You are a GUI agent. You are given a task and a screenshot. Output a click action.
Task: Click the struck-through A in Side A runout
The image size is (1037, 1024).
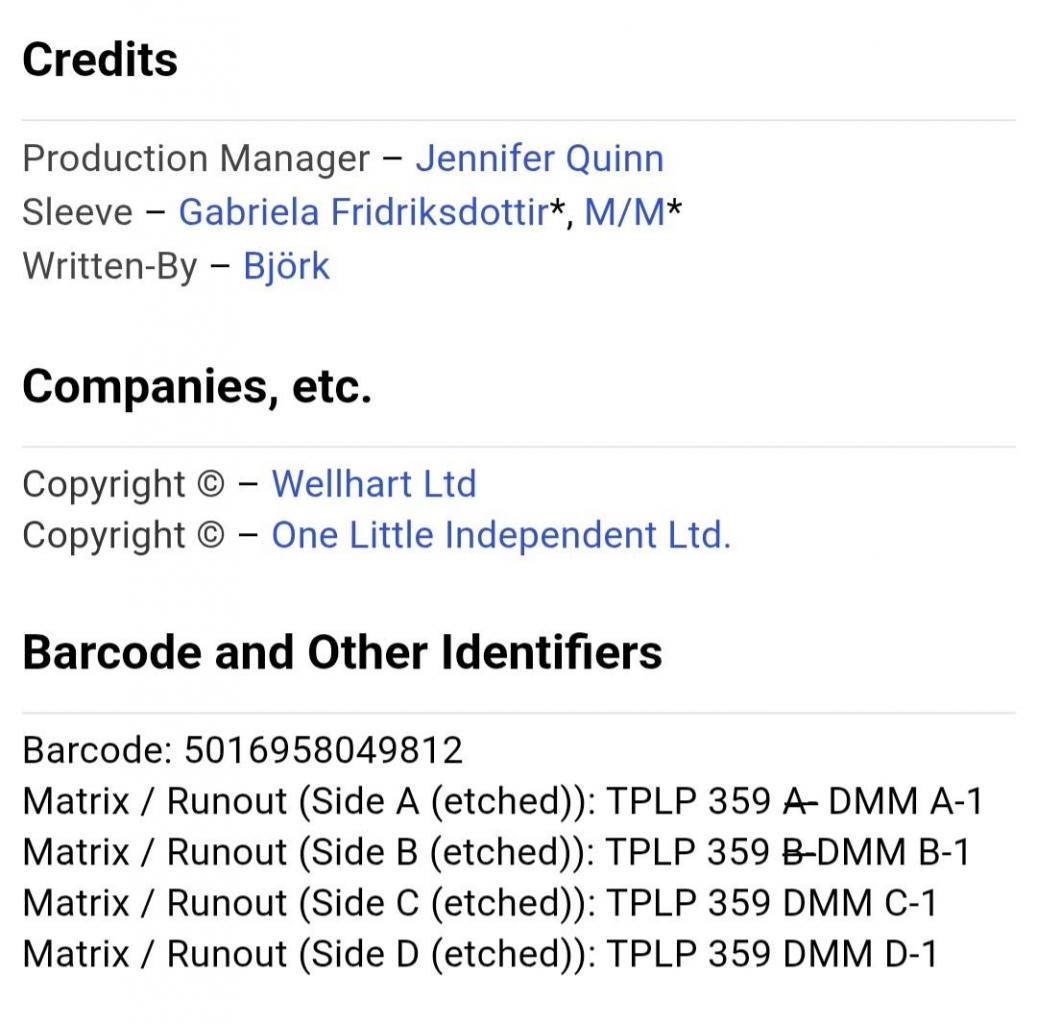click(x=800, y=801)
